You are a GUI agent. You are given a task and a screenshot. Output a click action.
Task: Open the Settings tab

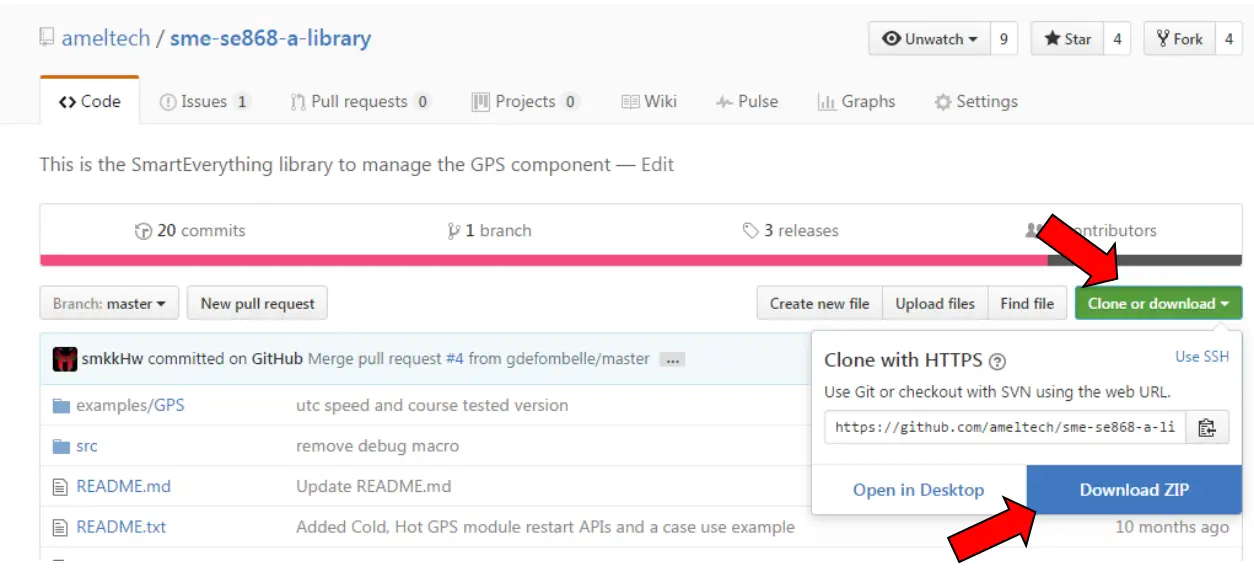(975, 101)
